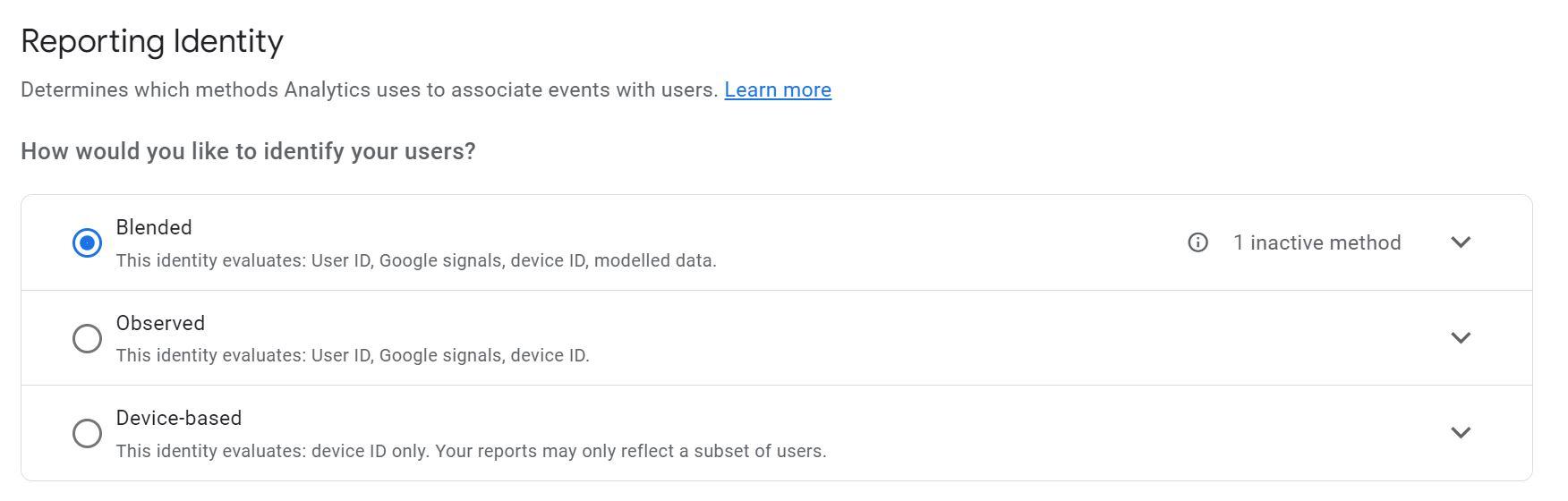This screenshot has height=501, width=1568.
Task: Click the Observed option label
Action: [x=160, y=323]
